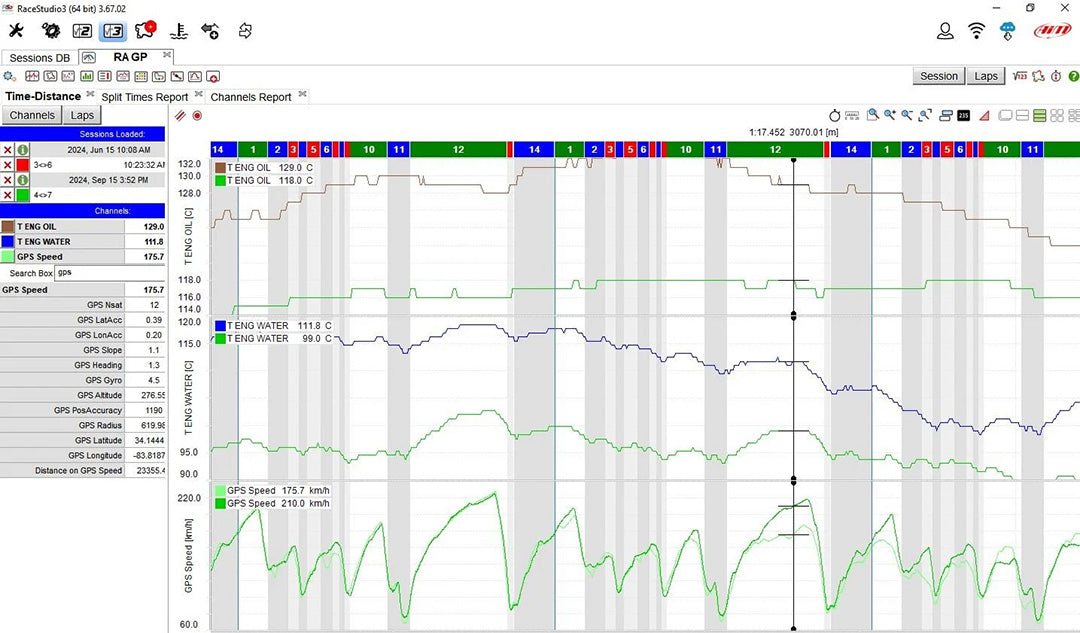Click brown swatch for T ENG OIL channel
Viewport: 1080px width, 633px height.
tap(8, 227)
